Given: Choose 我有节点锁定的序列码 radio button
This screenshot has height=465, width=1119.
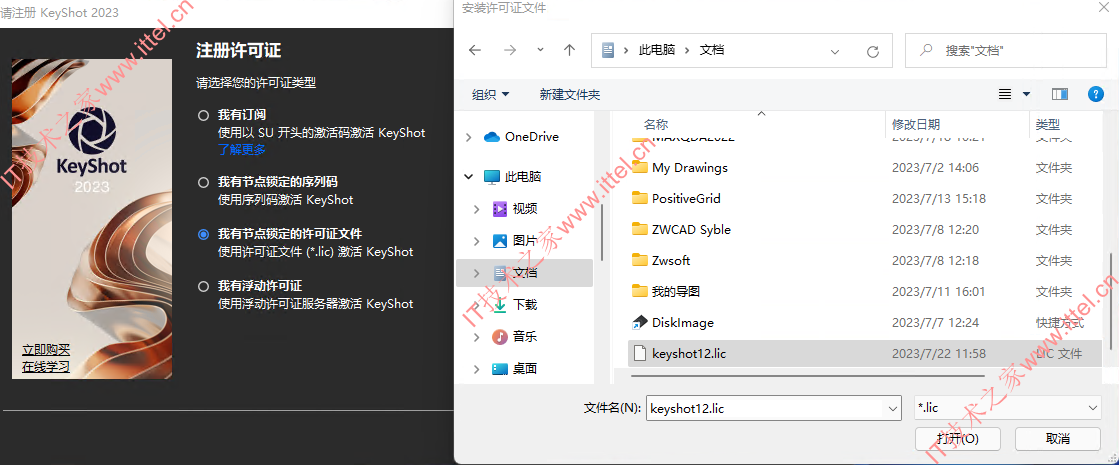Looking at the screenshot, I should 203,183.
